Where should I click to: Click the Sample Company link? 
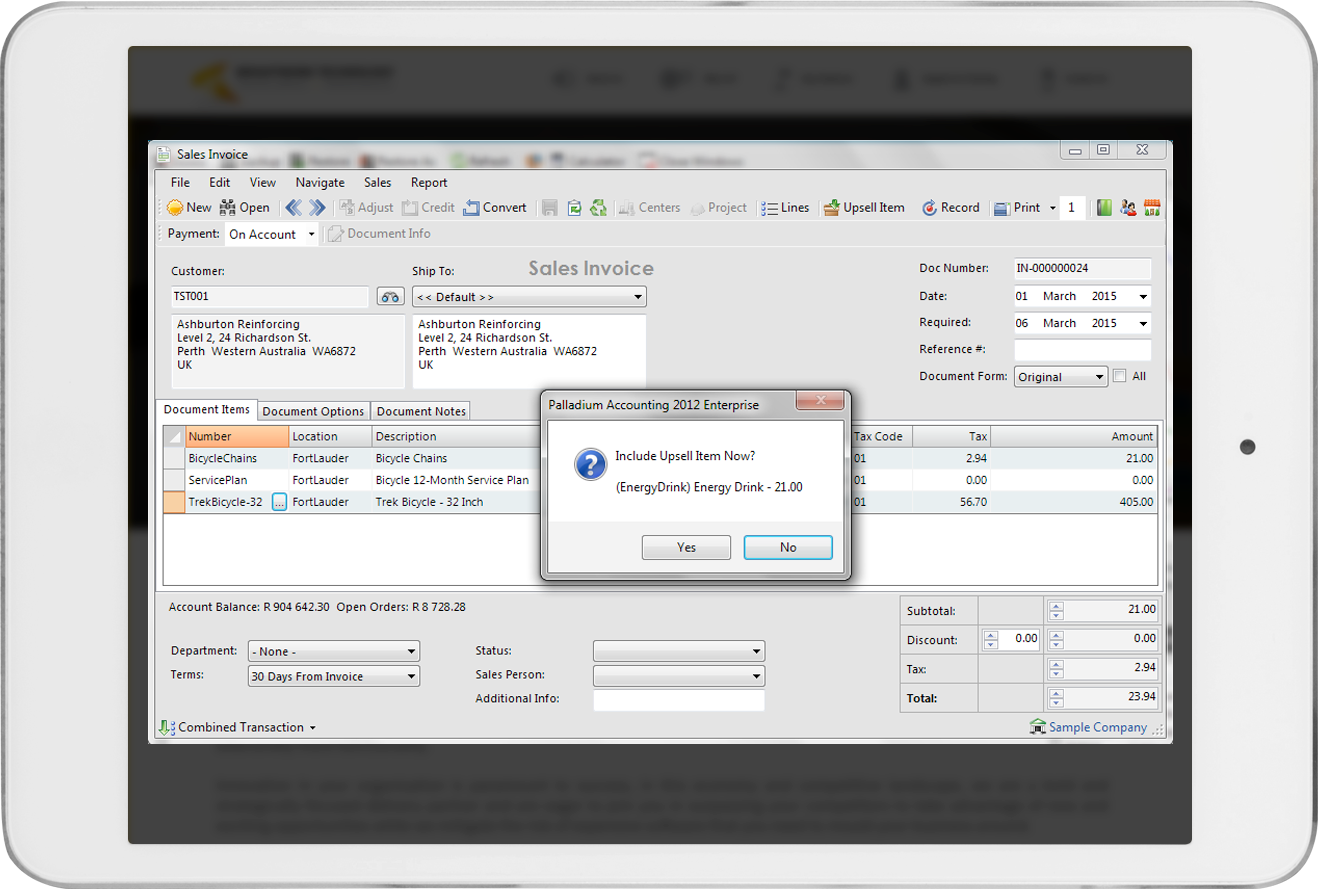pyautogui.click(x=1097, y=727)
